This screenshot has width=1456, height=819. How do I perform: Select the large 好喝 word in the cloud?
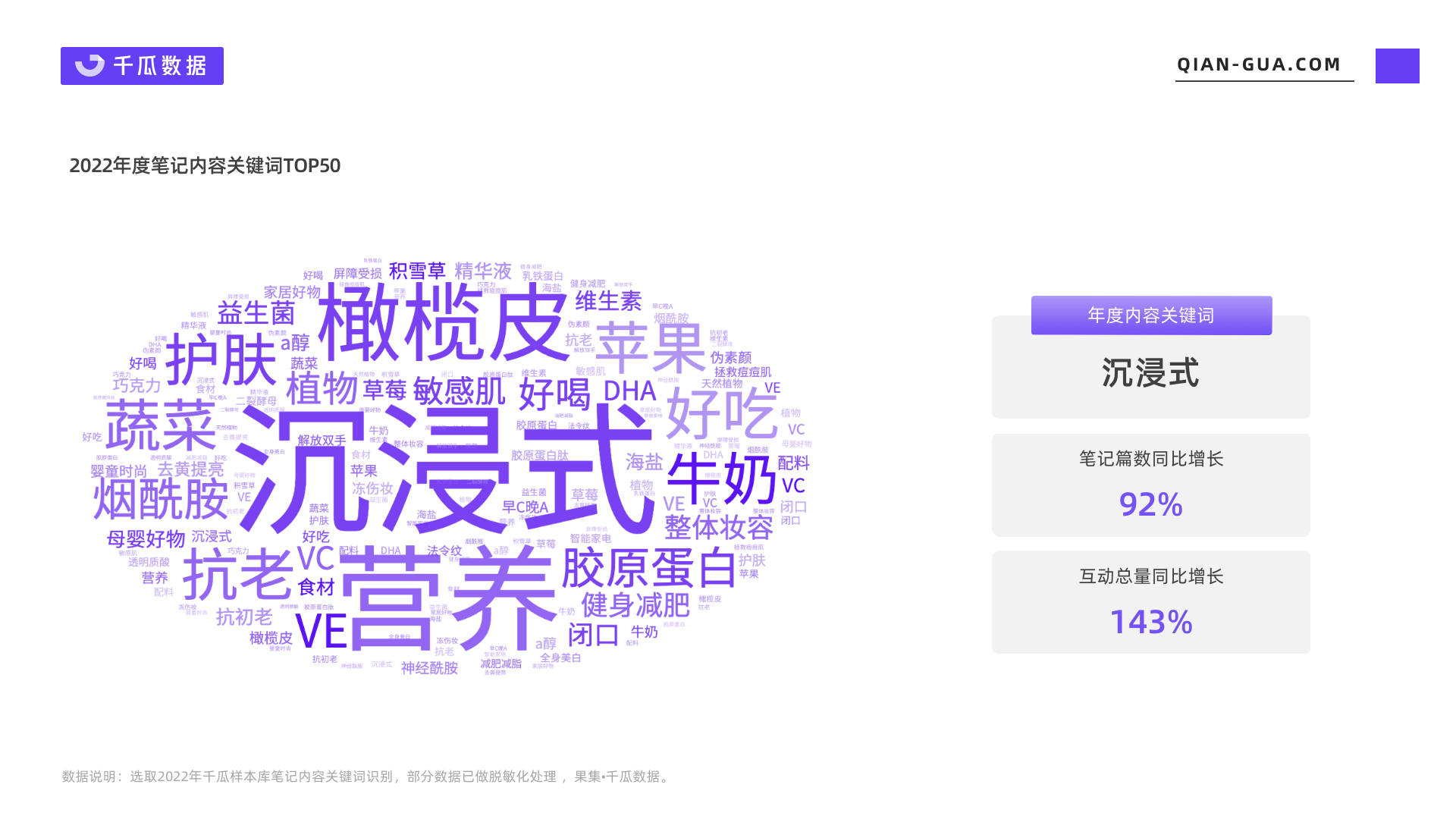click(554, 394)
